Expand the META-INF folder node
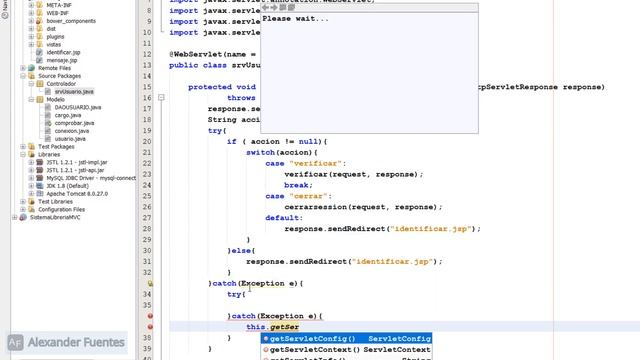Viewport: 640px width, 360px height. tap(31, 5)
